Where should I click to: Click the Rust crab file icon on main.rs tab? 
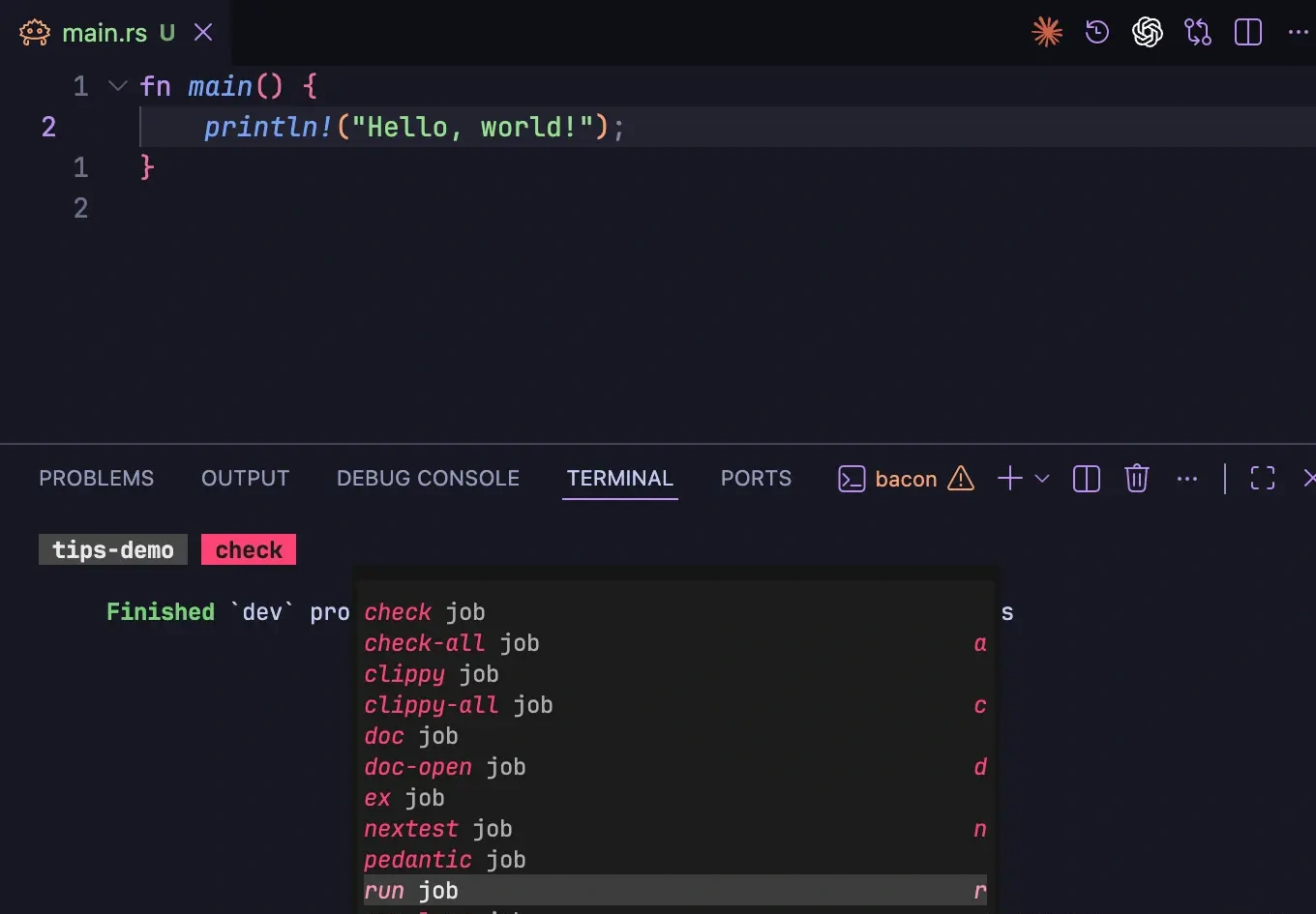[35, 33]
